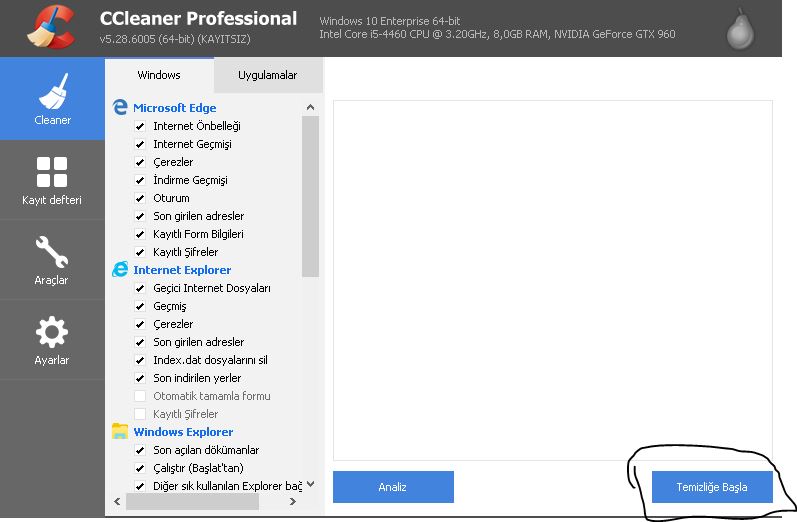Select the Microsoft Edge group heading

[x=174, y=108]
